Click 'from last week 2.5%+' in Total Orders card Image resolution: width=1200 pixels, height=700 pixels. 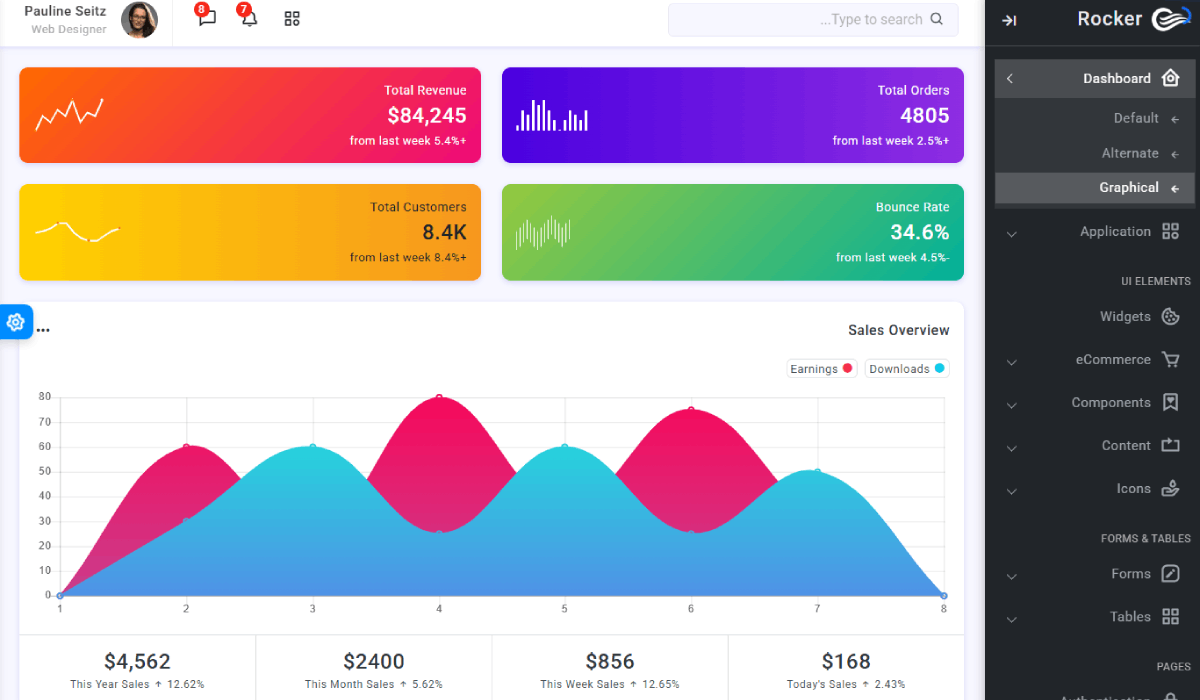coord(891,141)
